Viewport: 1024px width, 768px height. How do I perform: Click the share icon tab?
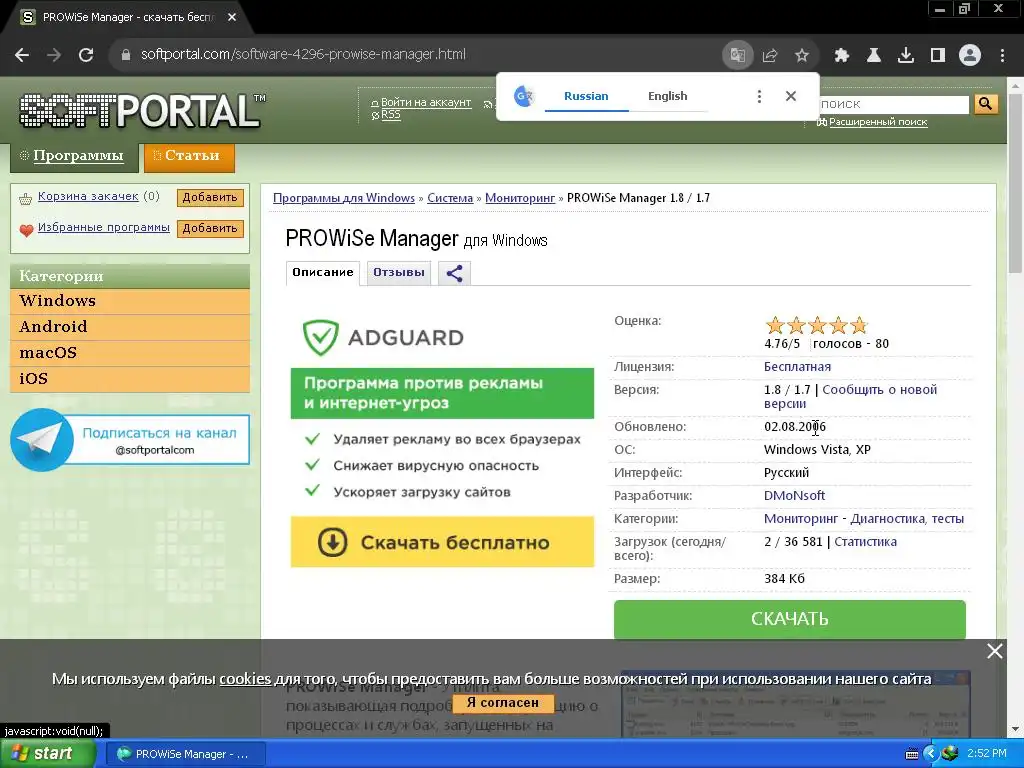pos(455,273)
